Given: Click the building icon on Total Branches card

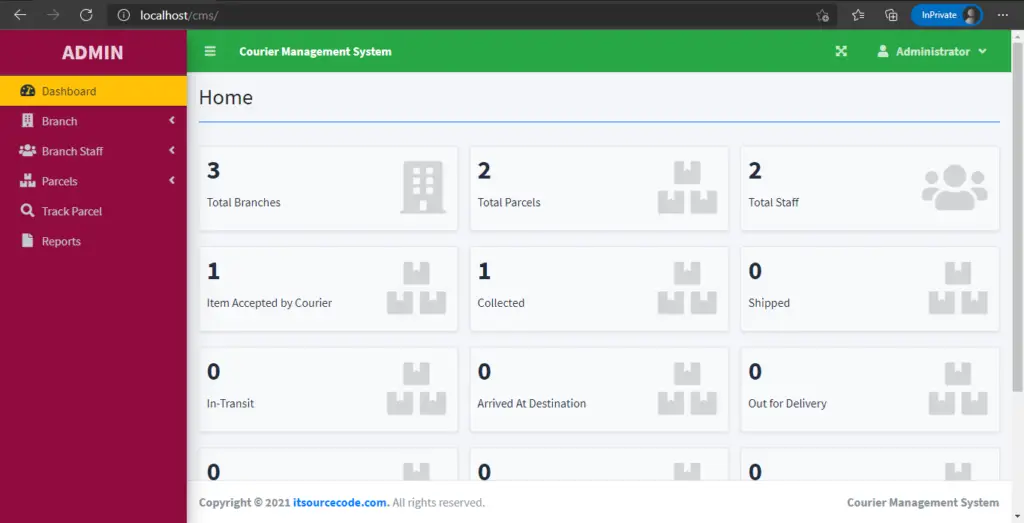Looking at the screenshot, I should (x=423, y=188).
